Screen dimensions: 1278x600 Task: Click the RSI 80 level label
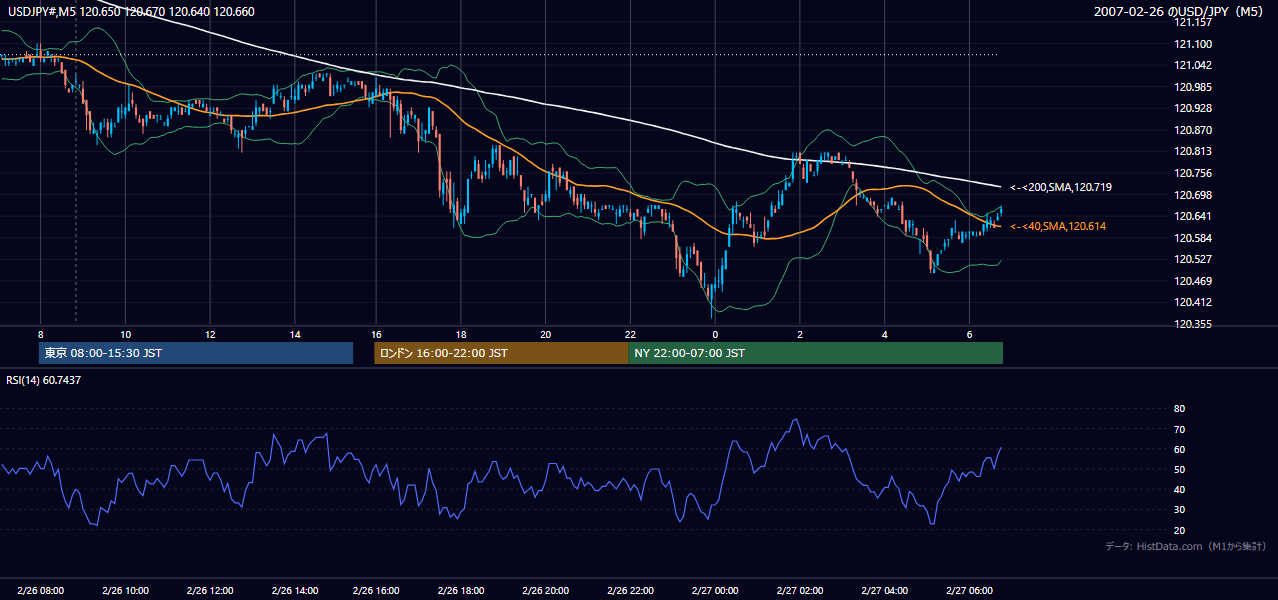(1179, 409)
